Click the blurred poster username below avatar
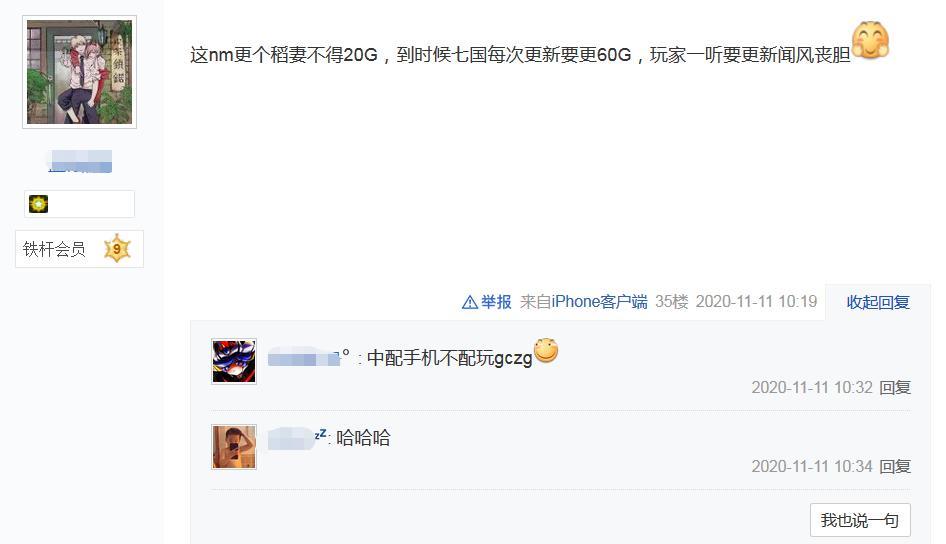Screen dimensions: 946x544 point(80,161)
